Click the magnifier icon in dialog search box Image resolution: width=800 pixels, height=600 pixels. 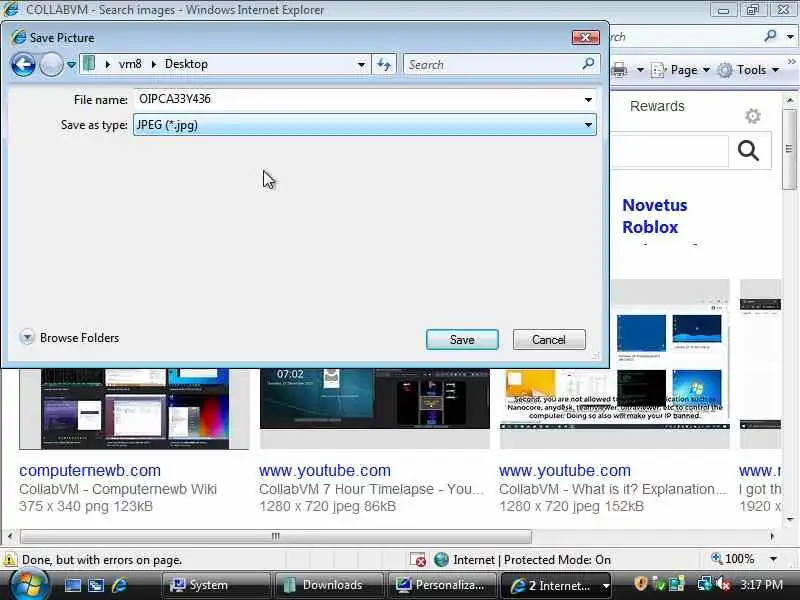(588, 64)
